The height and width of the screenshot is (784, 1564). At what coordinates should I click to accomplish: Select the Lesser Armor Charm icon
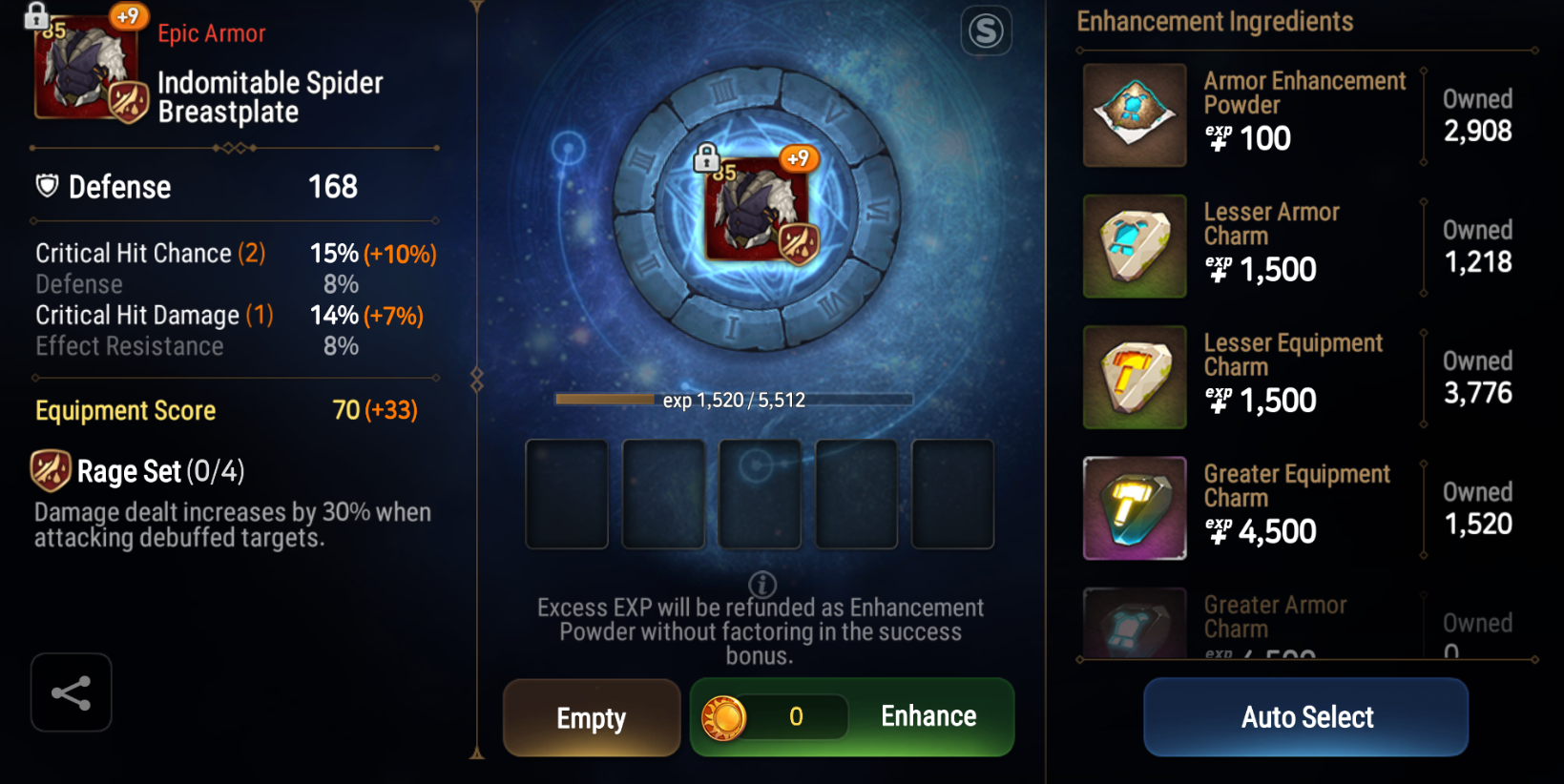[x=1135, y=246]
